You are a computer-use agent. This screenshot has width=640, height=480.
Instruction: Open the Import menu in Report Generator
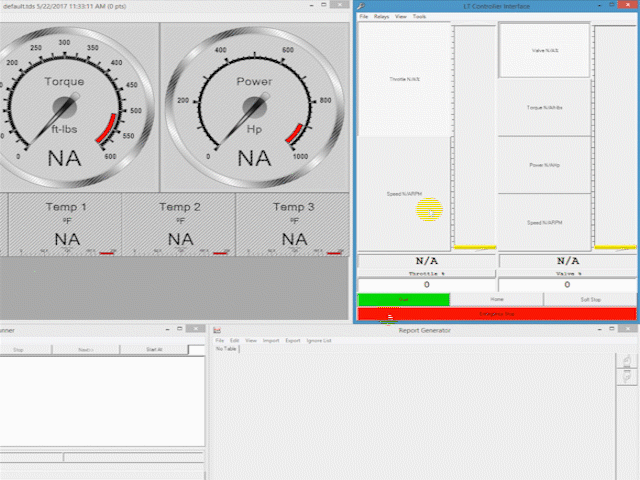point(271,340)
